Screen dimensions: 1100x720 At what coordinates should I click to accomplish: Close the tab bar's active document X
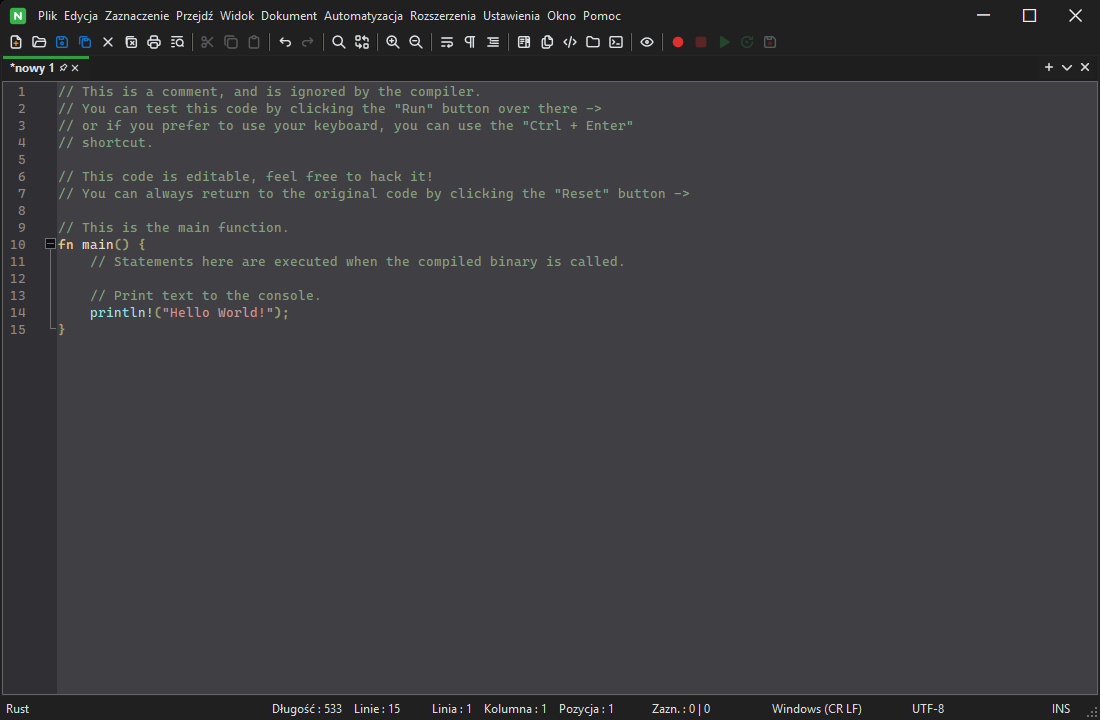click(1085, 67)
